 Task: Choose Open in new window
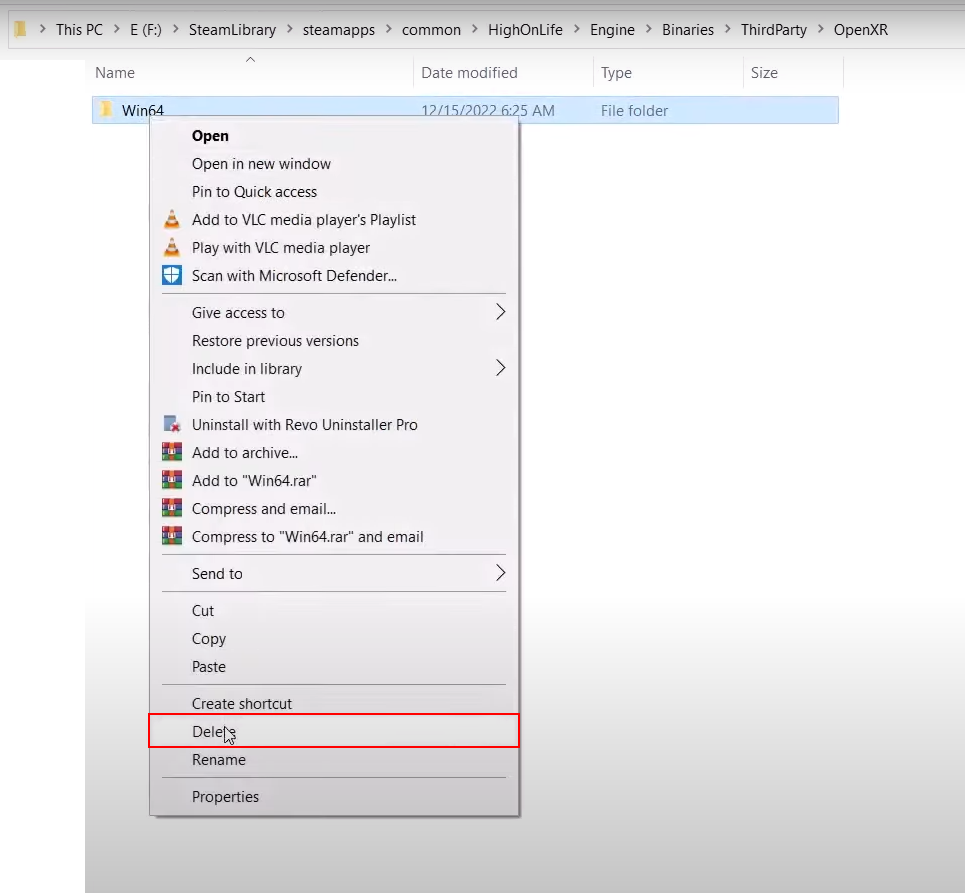261,164
